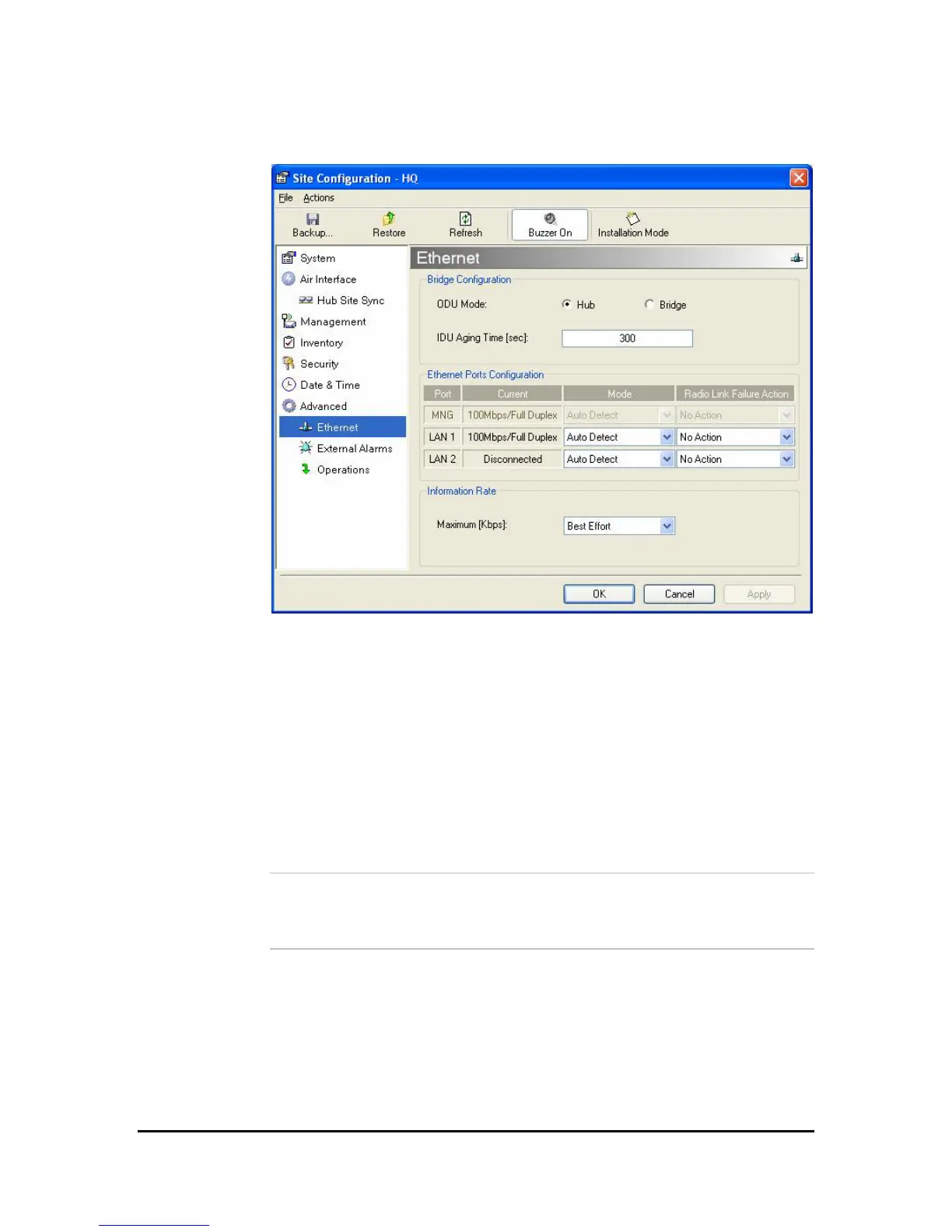
Task: Click the Mode column header
Action: click(619, 394)
